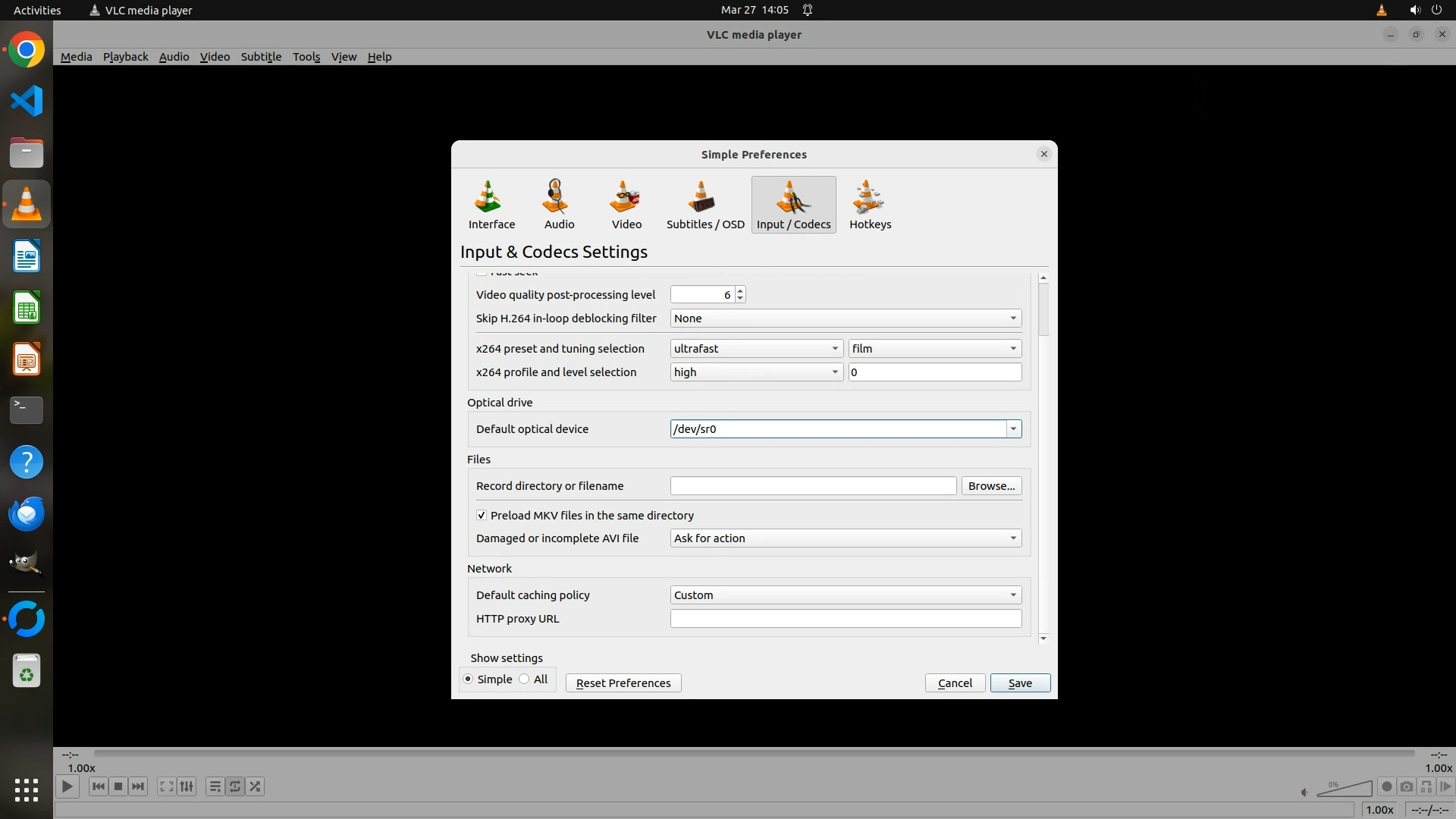This screenshot has height=819, width=1456.
Task: Open the Subtitles / OSD preferences
Action: coord(704,205)
